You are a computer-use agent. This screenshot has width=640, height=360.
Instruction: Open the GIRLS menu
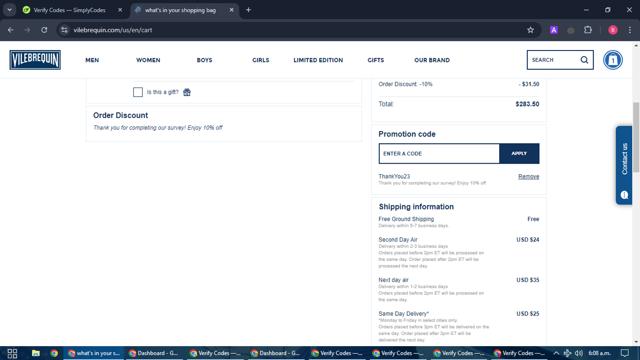(x=260, y=60)
